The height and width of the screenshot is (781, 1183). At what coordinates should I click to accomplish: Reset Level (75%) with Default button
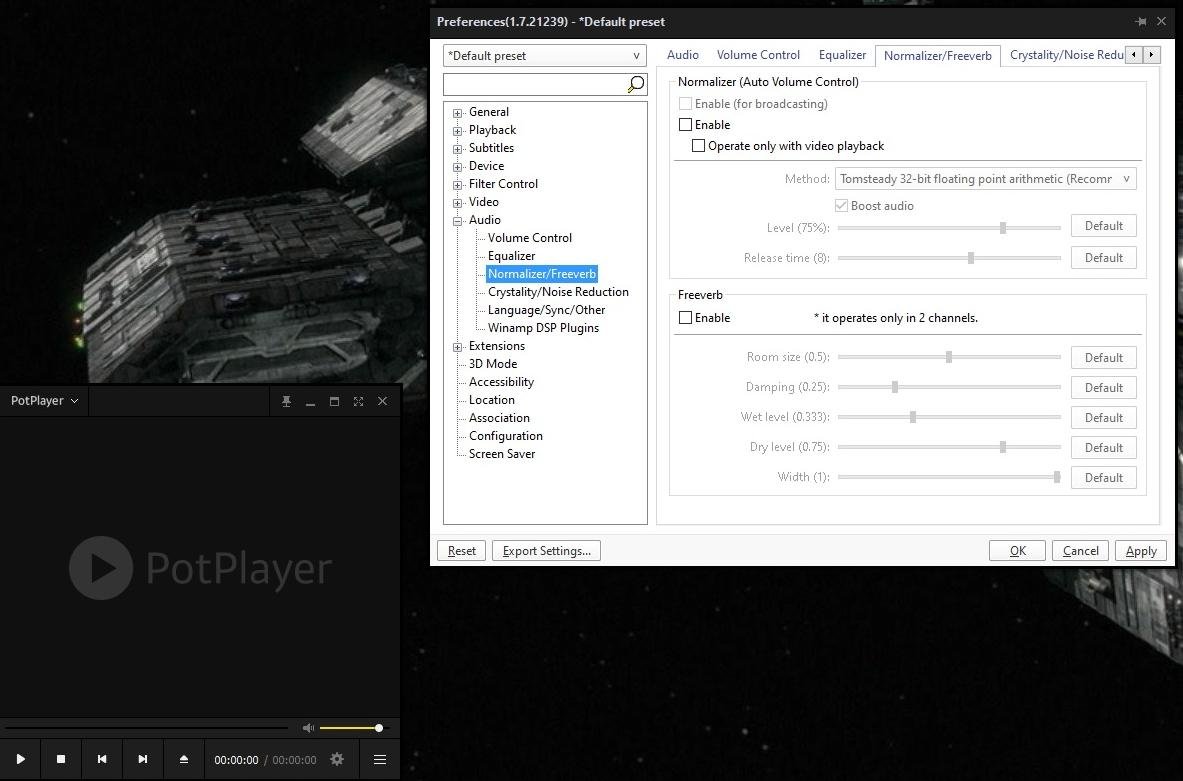coord(1104,226)
